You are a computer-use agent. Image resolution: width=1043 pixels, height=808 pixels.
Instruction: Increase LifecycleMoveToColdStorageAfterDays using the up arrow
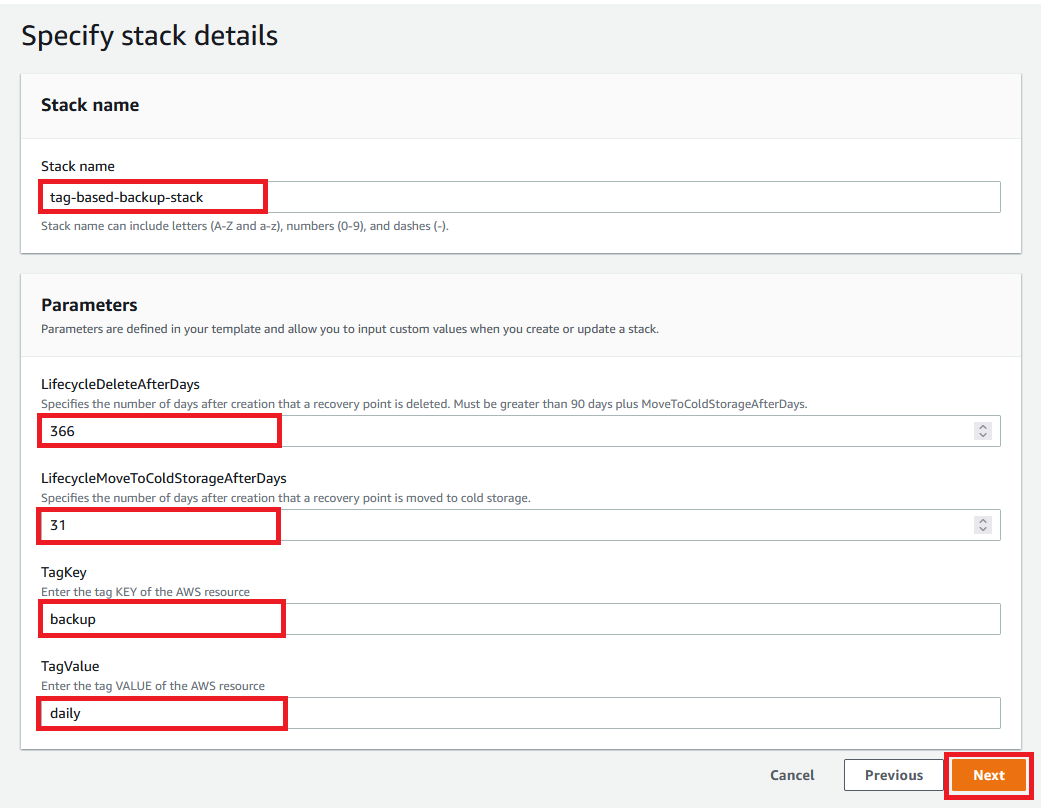[983, 520]
